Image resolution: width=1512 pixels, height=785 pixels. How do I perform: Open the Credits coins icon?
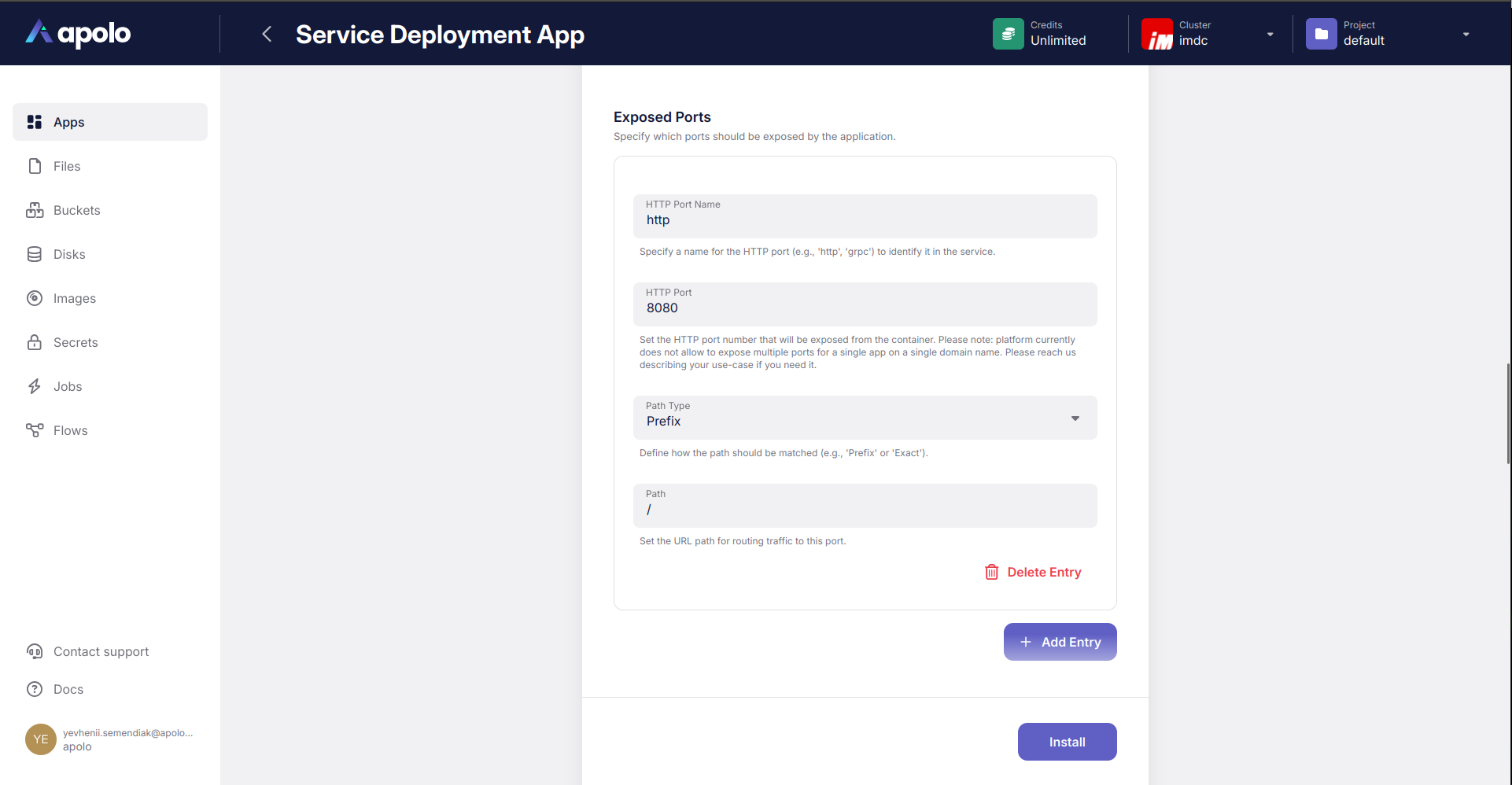(x=1008, y=34)
